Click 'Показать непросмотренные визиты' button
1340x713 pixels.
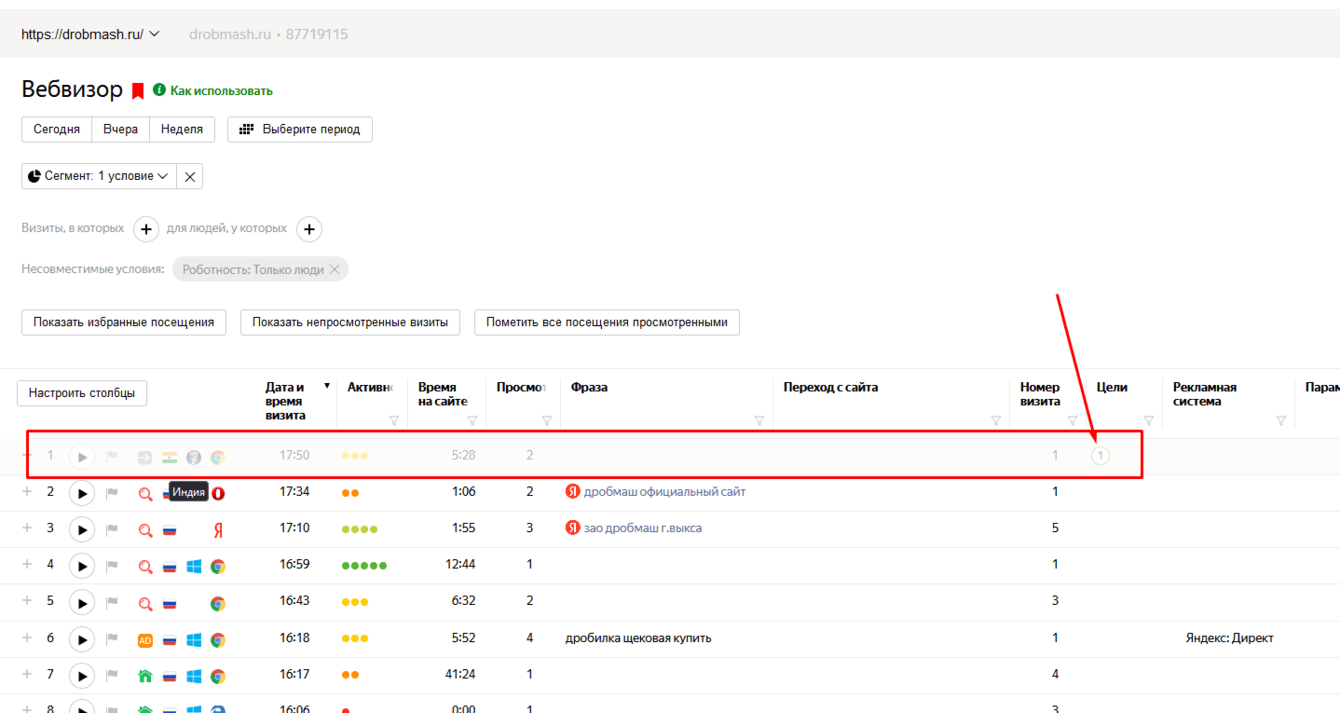coord(350,322)
